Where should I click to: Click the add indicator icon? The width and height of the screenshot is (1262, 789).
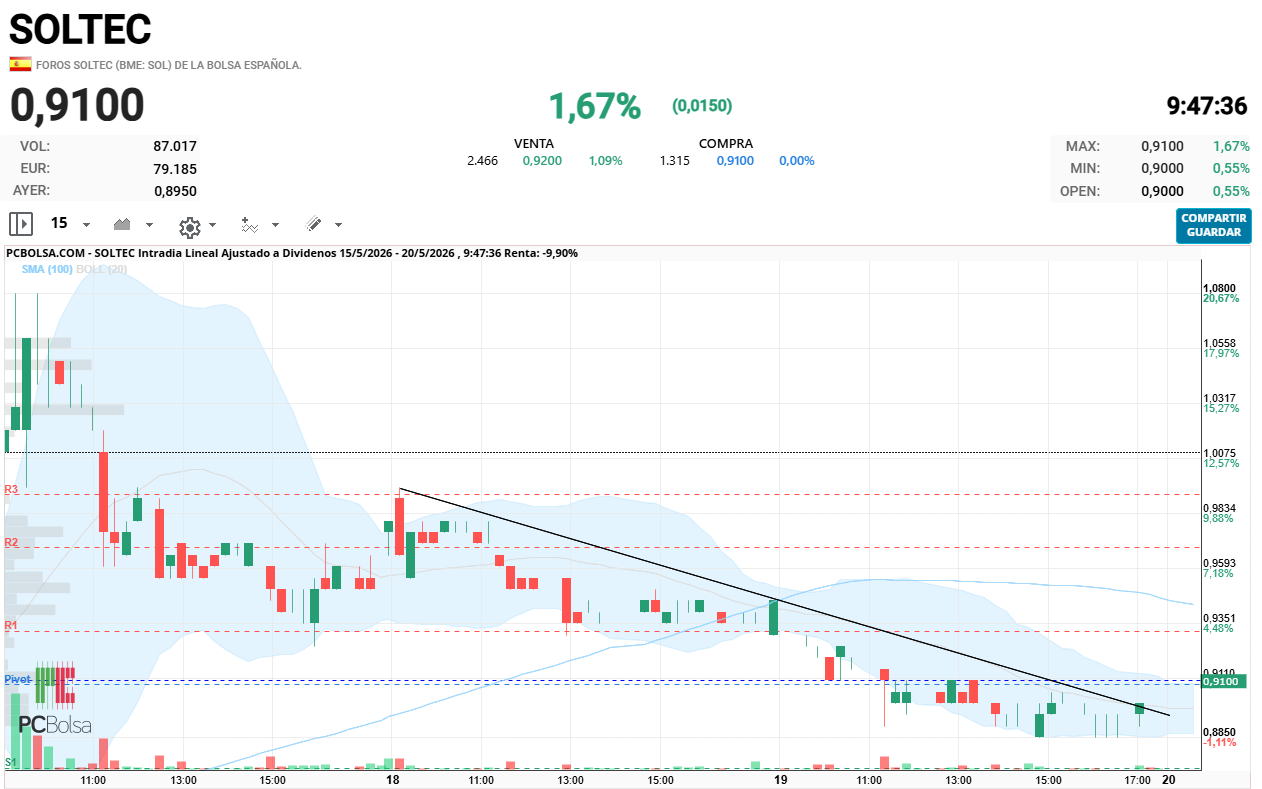pyautogui.click(x=251, y=224)
